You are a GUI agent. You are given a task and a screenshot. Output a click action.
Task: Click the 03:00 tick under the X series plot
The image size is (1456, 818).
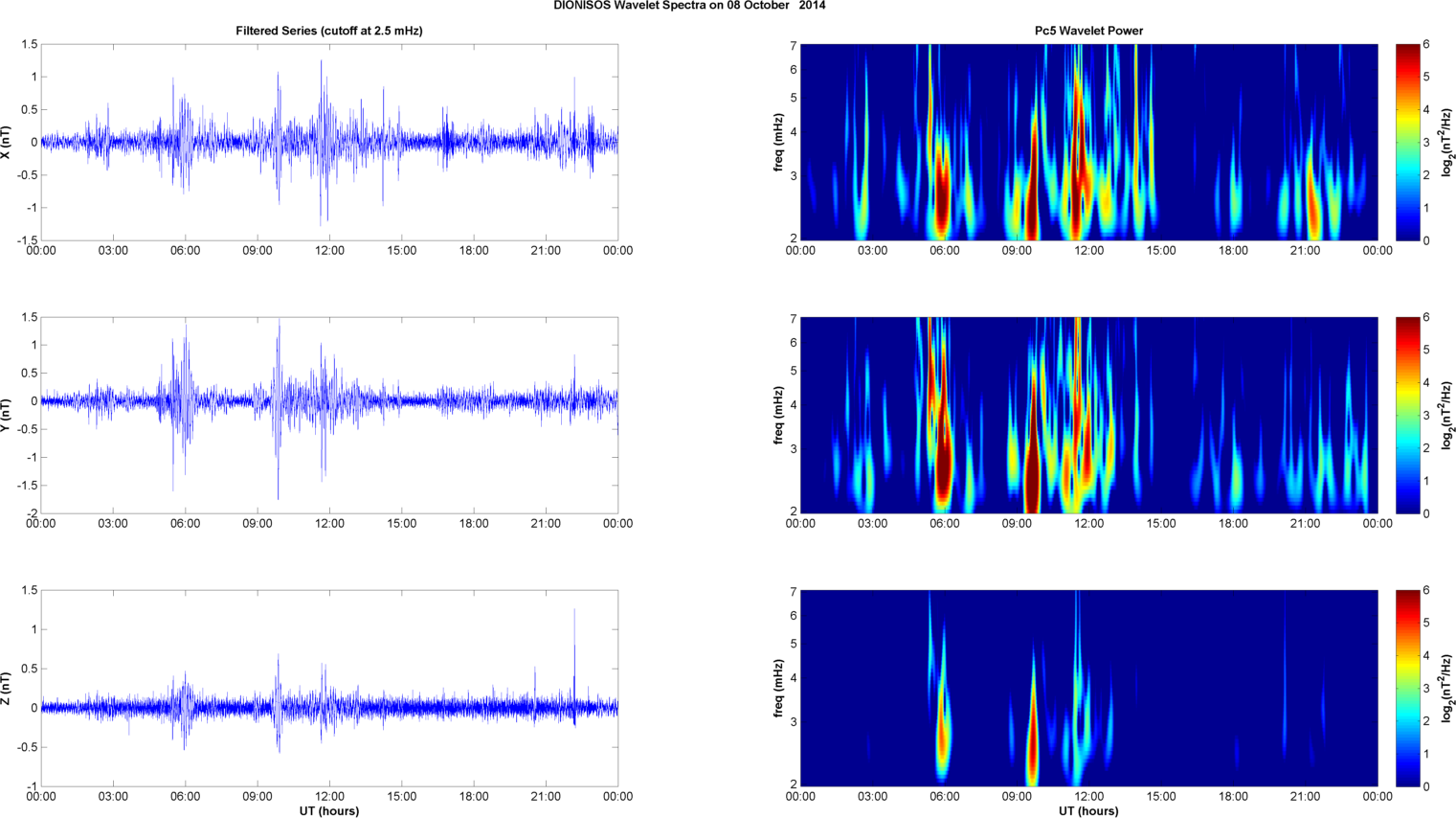coord(113,251)
